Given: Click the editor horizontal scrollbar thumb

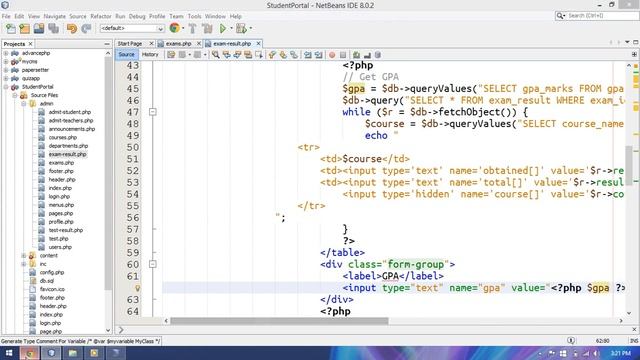Looking at the screenshot, I should pyautogui.click(x=279, y=321).
